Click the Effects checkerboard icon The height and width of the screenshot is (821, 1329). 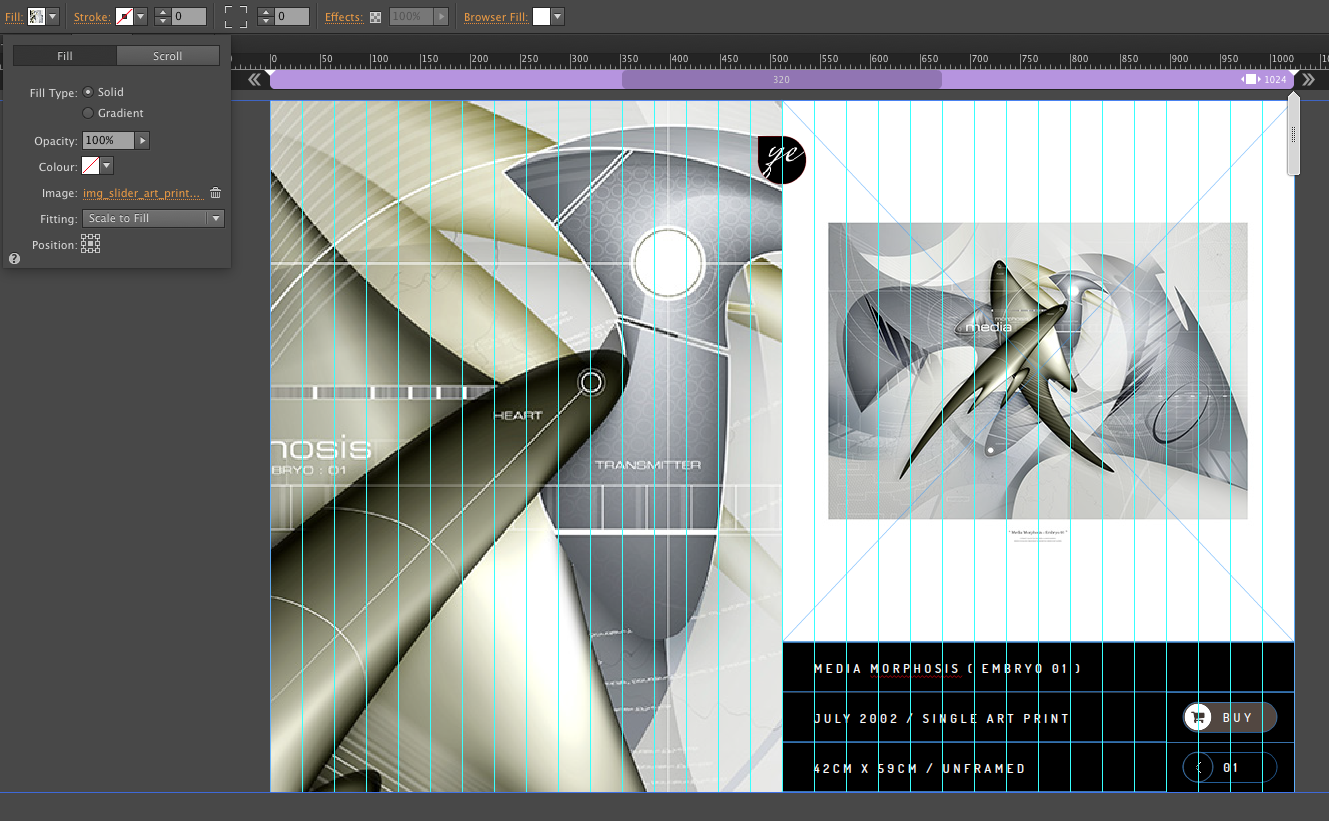[x=376, y=17]
